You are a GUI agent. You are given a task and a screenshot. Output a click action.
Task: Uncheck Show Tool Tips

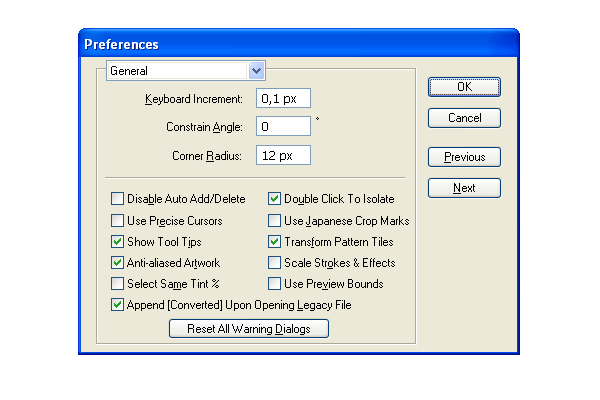(x=117, y=242)
